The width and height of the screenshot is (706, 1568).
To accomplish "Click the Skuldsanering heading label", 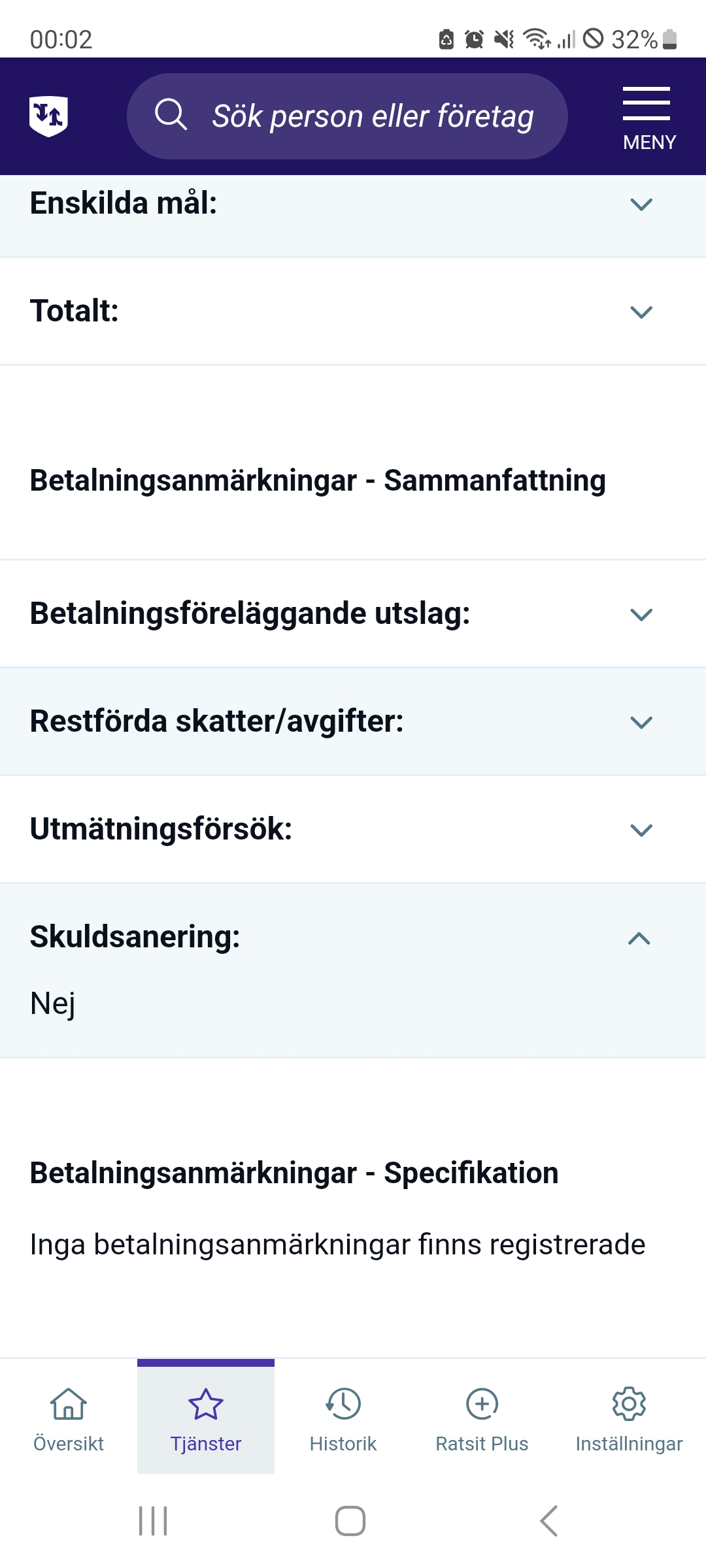I will (135, 937).
